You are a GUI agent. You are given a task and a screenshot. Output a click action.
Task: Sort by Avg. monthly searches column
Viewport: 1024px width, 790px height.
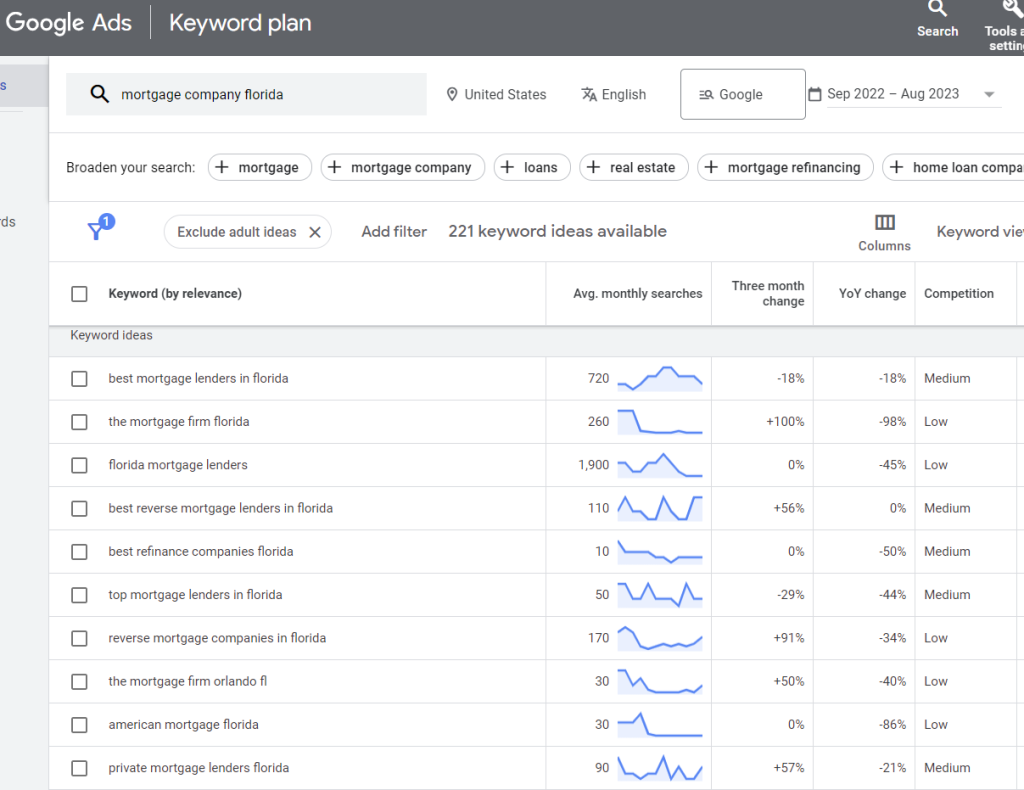[637, 294]
